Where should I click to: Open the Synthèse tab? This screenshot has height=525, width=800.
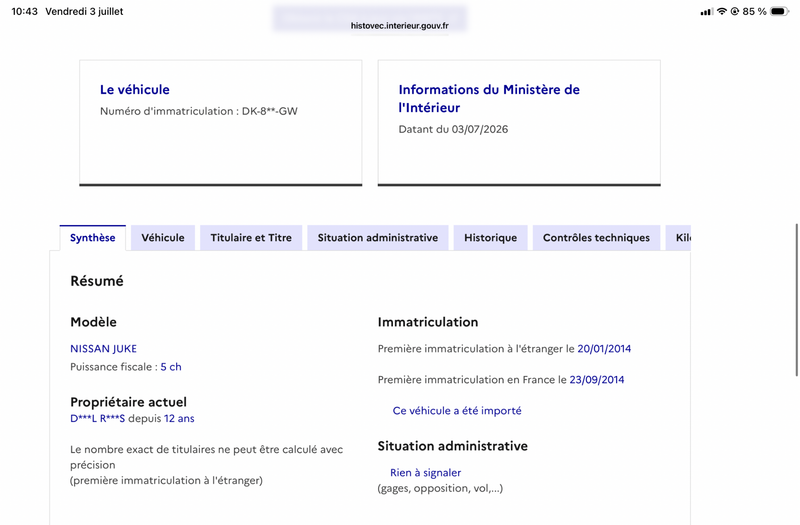[92, 238]
